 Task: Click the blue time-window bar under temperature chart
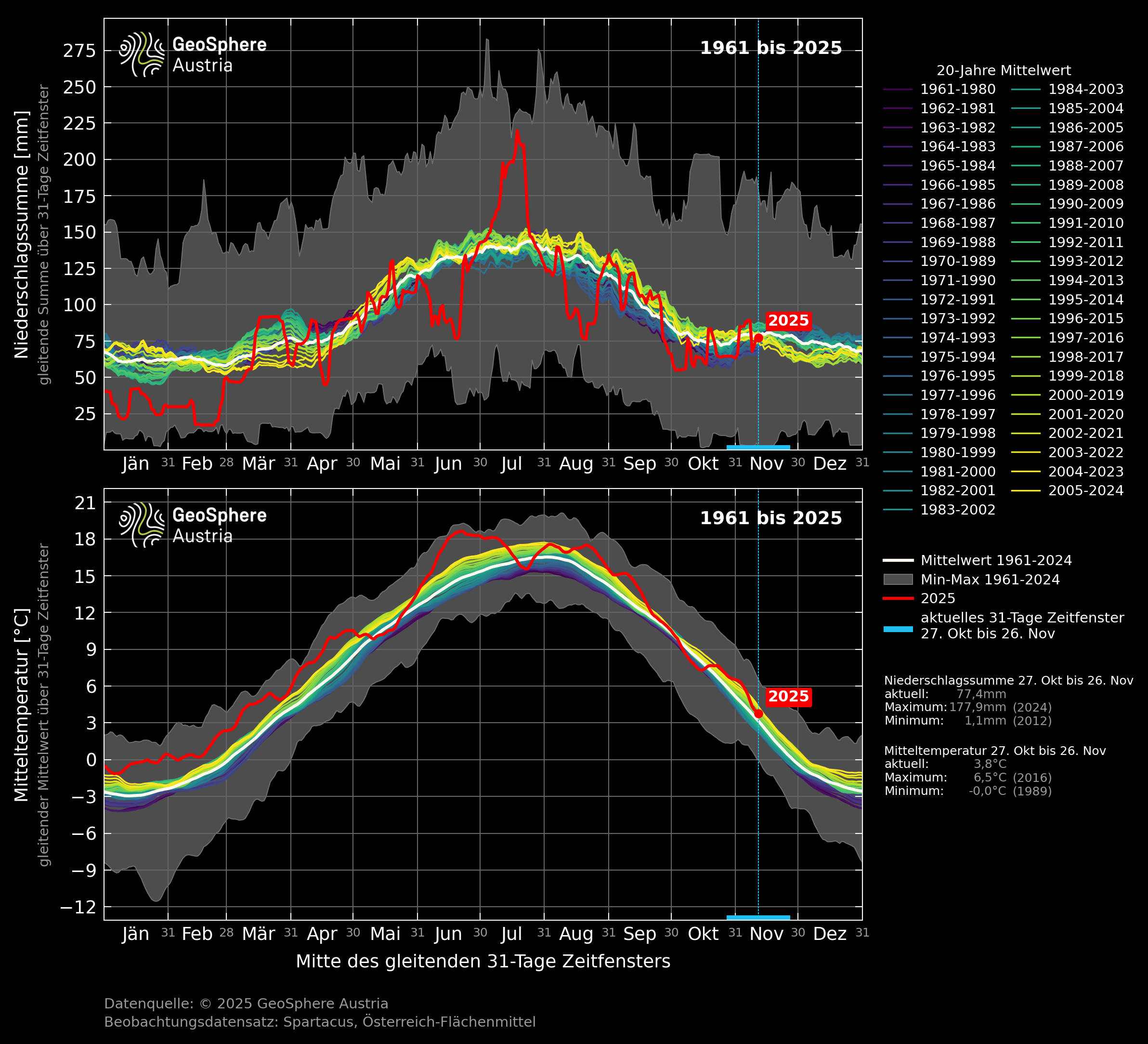758,917
